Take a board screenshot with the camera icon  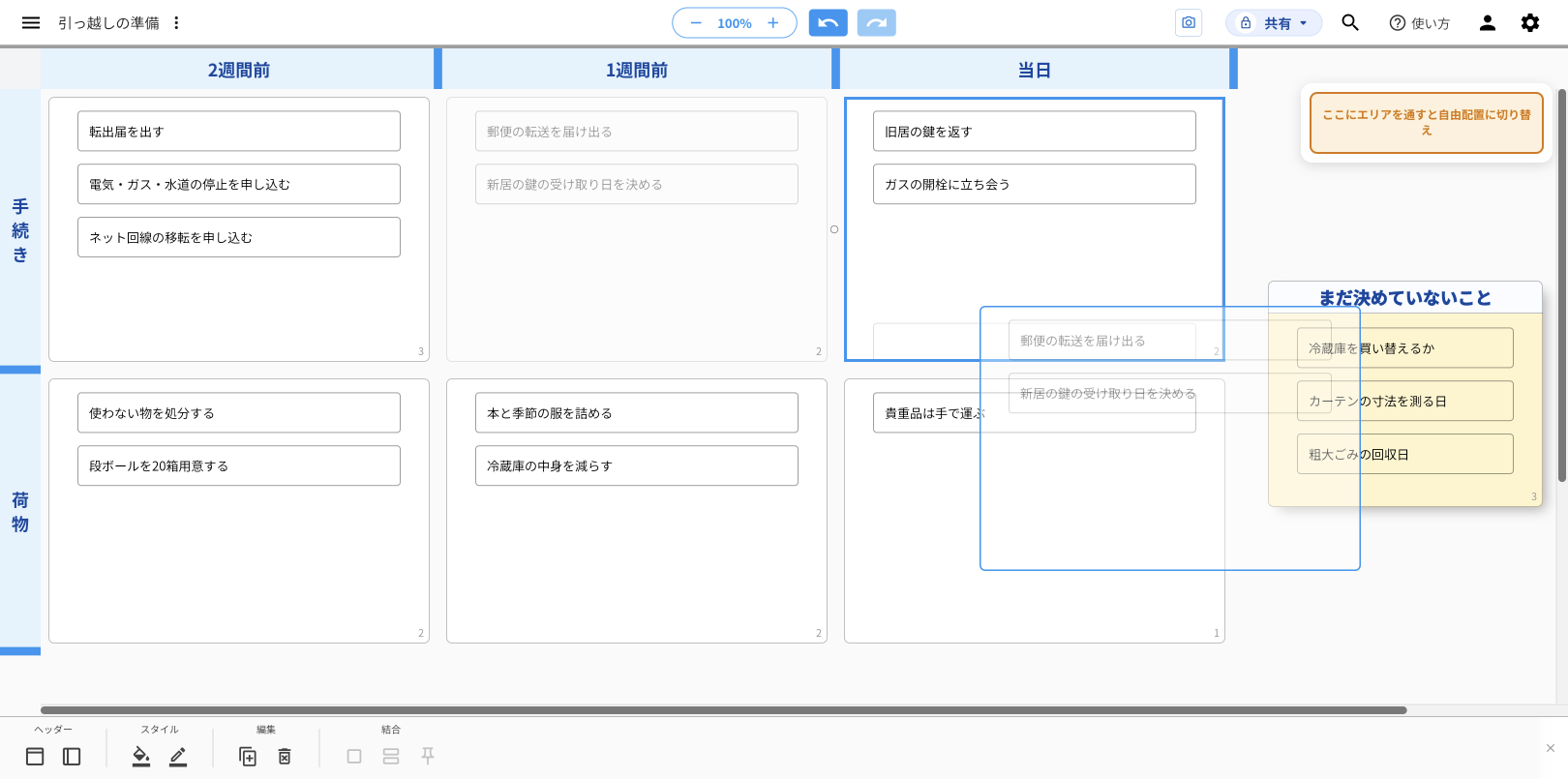pos(1189,23)
